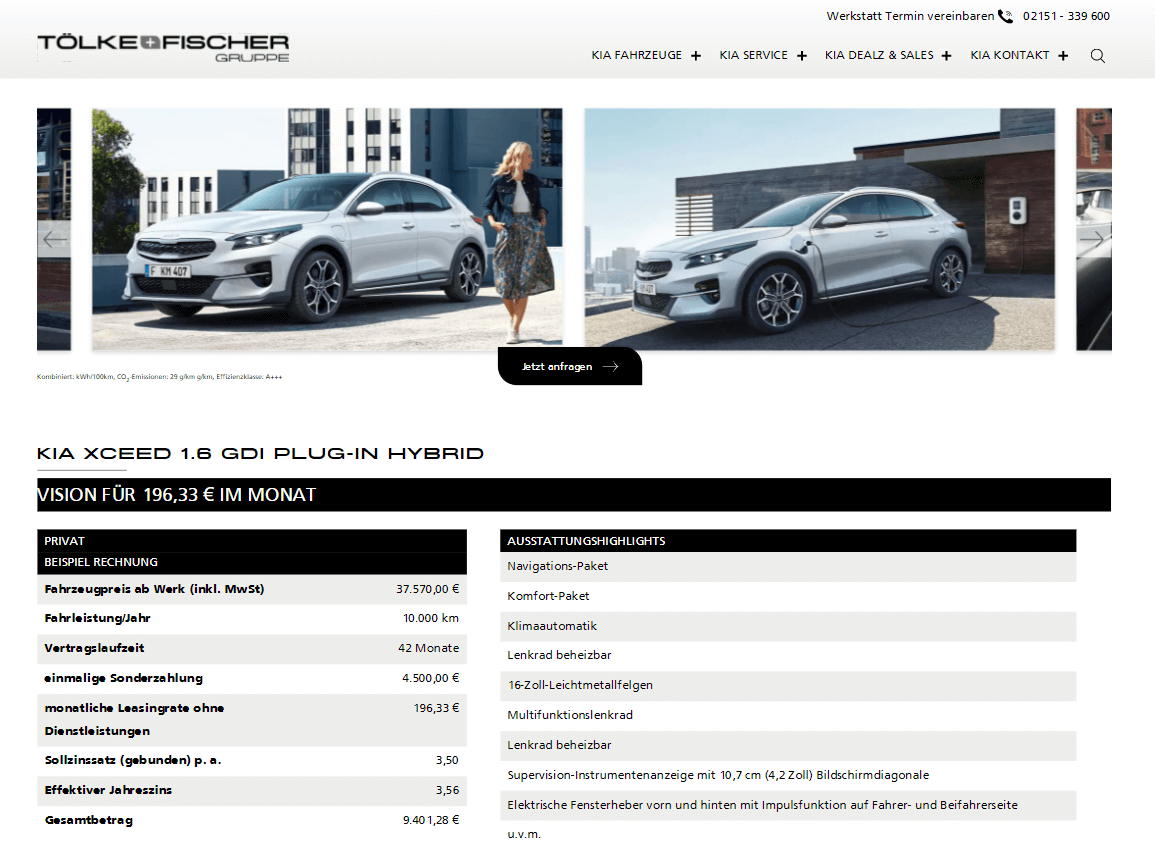This screenshot has width=1155, height=858.
Task: Select the Navigations-Paket row
Action: click(788, 566)
